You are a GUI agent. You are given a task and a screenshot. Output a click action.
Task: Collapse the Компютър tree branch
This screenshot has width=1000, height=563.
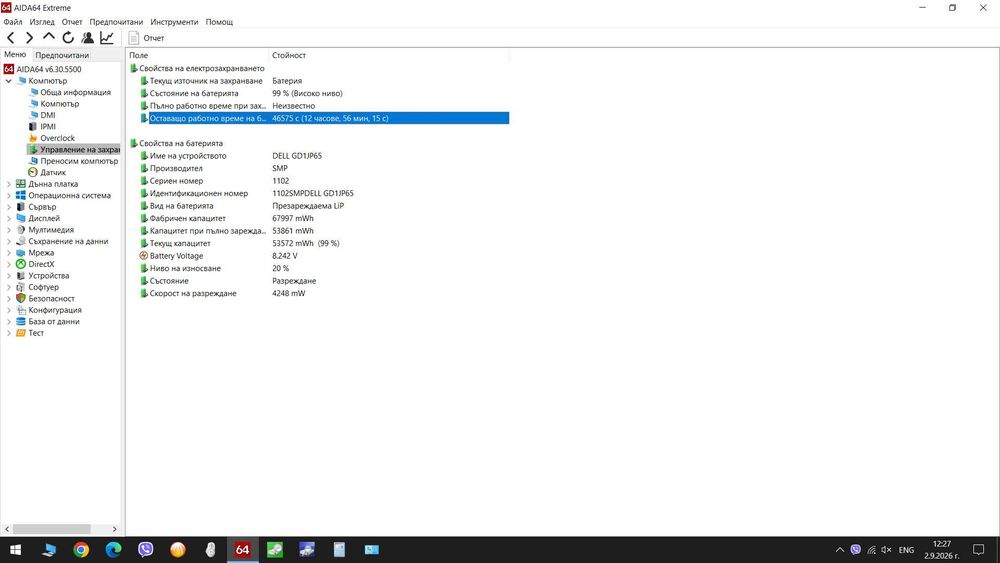click(8, 81)
